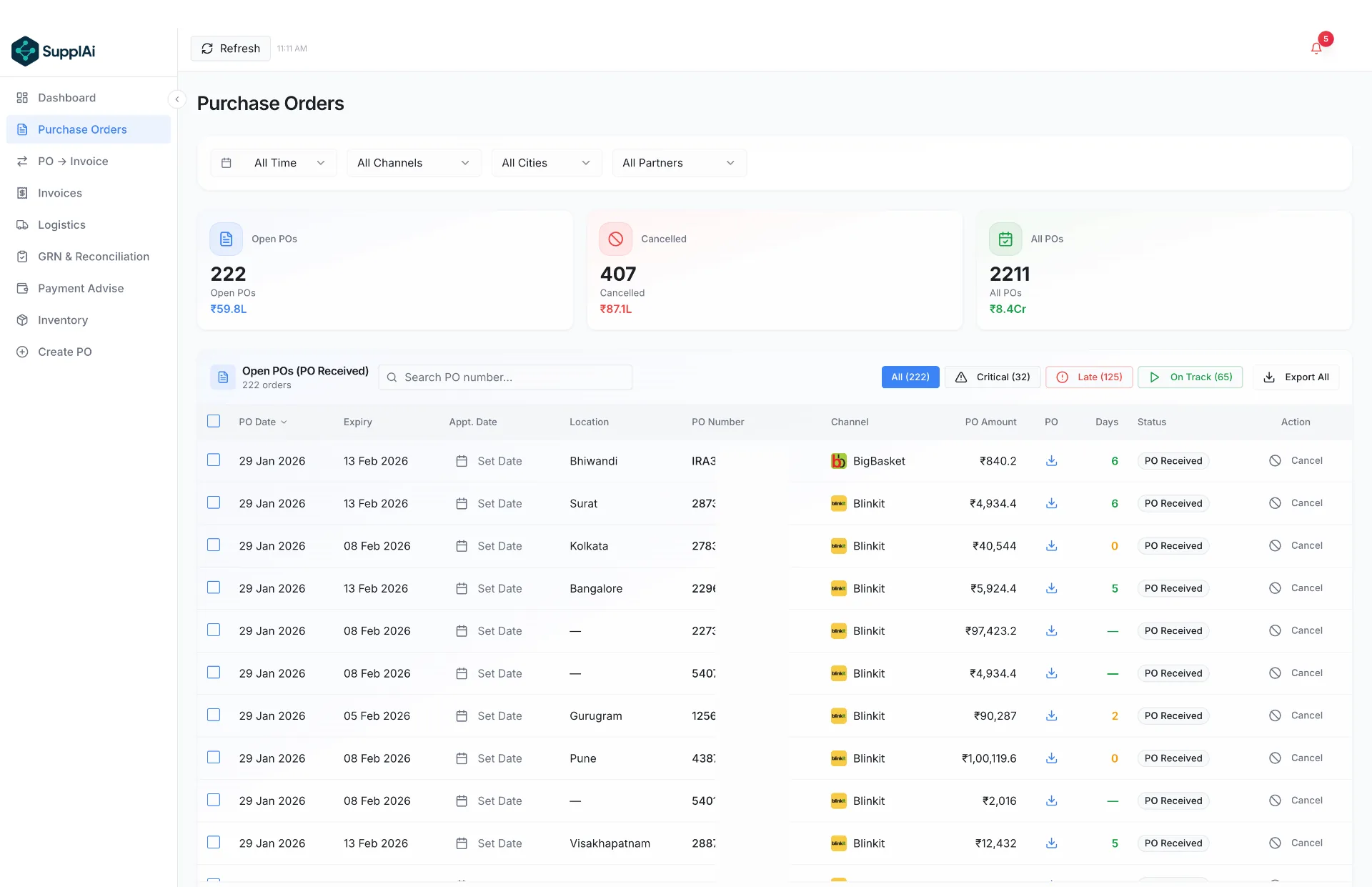Open Logistics in the sidebar
Screen dimensions: 1372x887
click(89, 224)
